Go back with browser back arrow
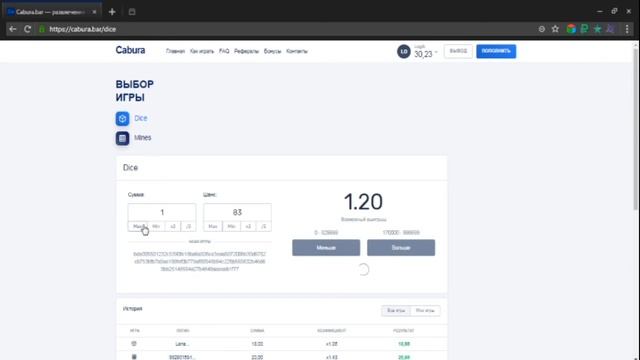 pos(13,29)
